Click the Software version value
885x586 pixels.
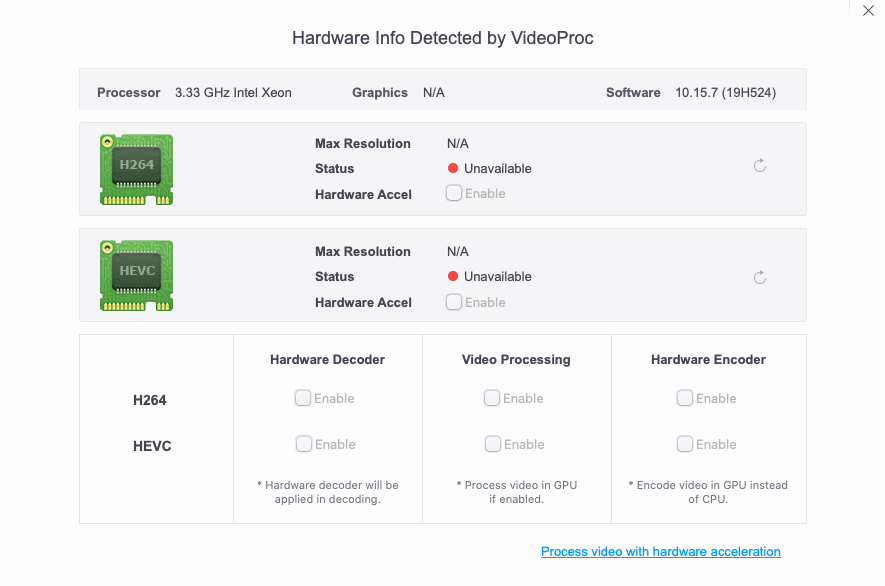725,93
